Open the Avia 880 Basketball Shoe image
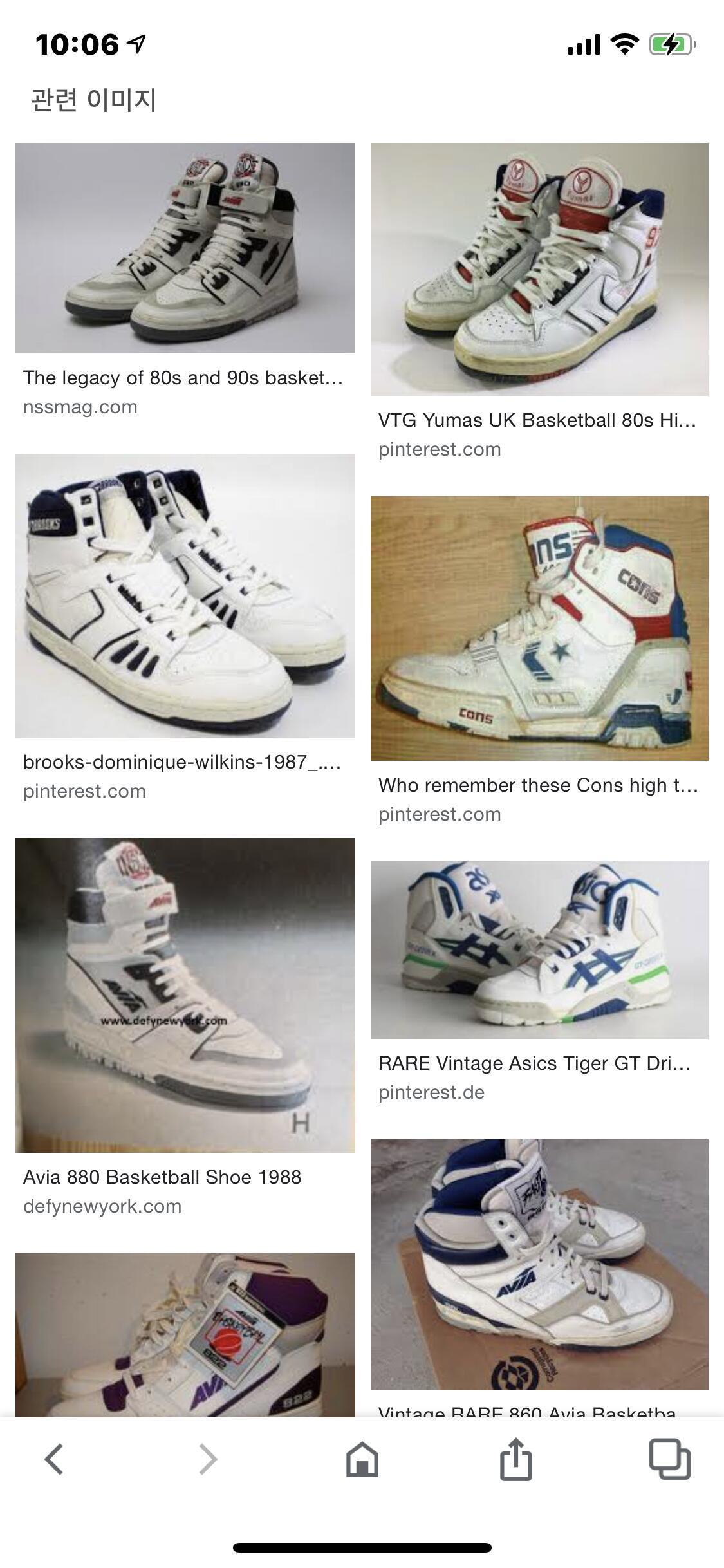 pyautogui.click(x=185, y=995)
